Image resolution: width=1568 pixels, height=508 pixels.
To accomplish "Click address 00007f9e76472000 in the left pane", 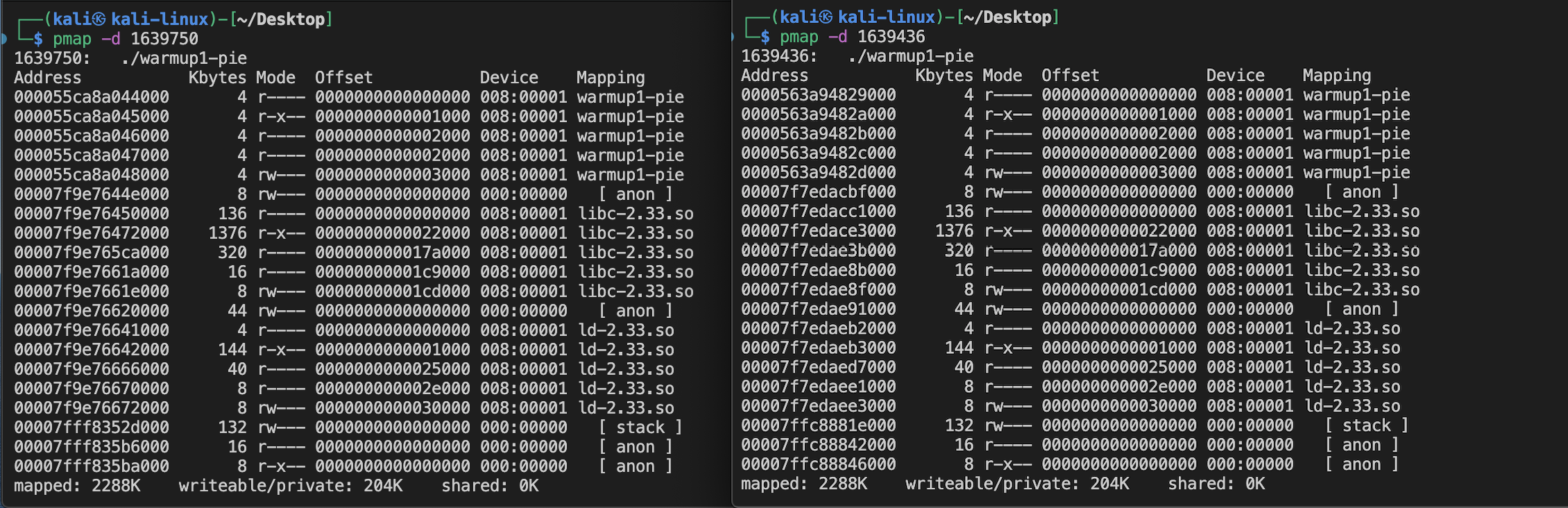I will (x=92, y=233).
